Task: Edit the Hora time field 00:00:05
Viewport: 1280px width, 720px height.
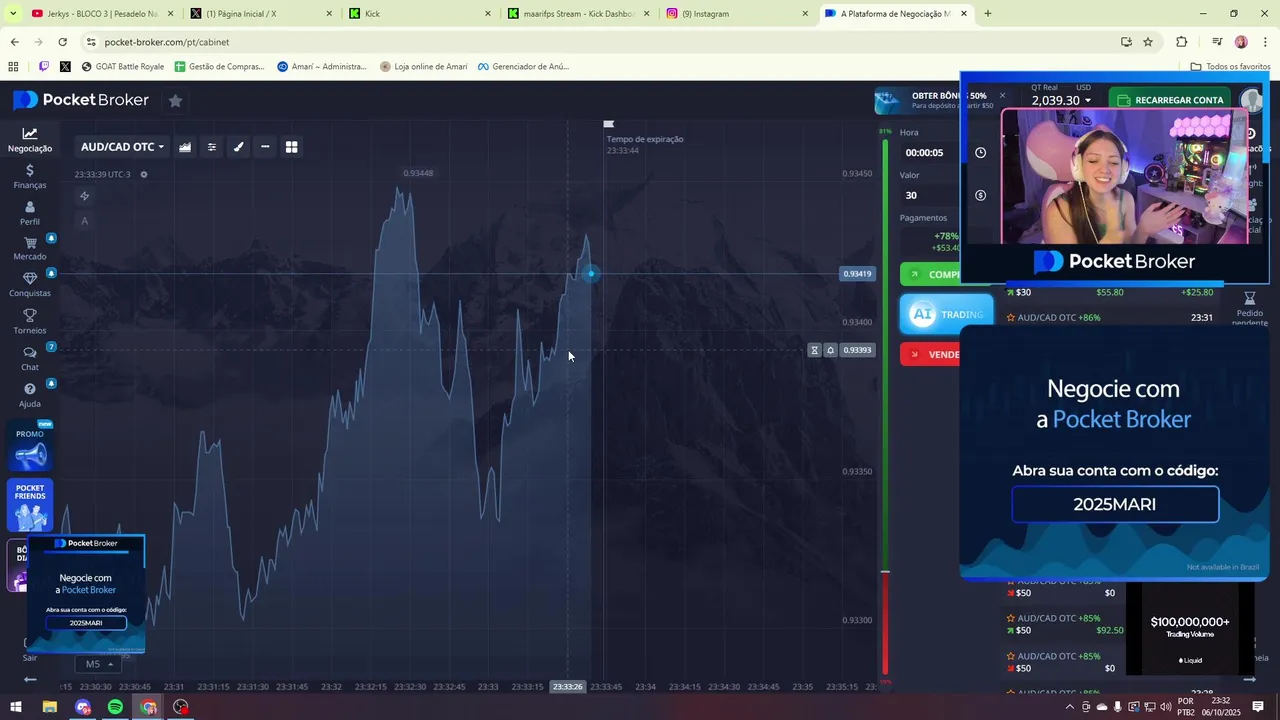Action: [930, 153]
